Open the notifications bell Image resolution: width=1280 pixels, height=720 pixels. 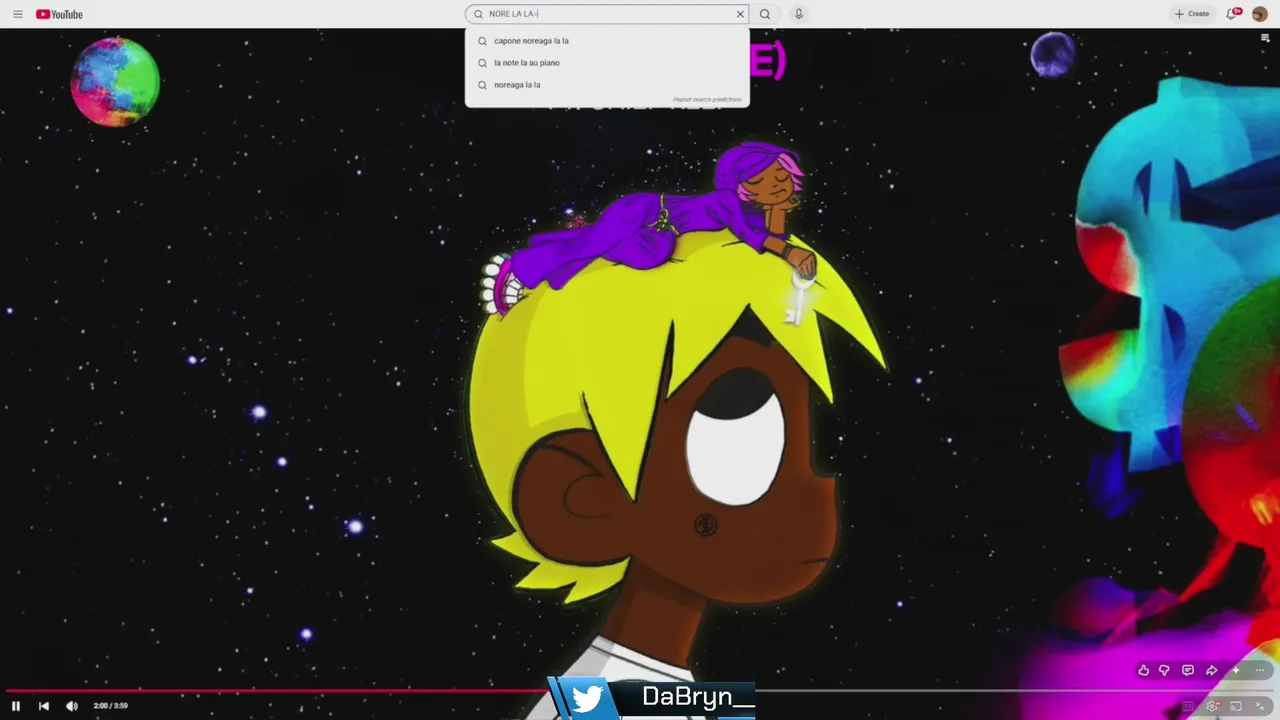1233,14
